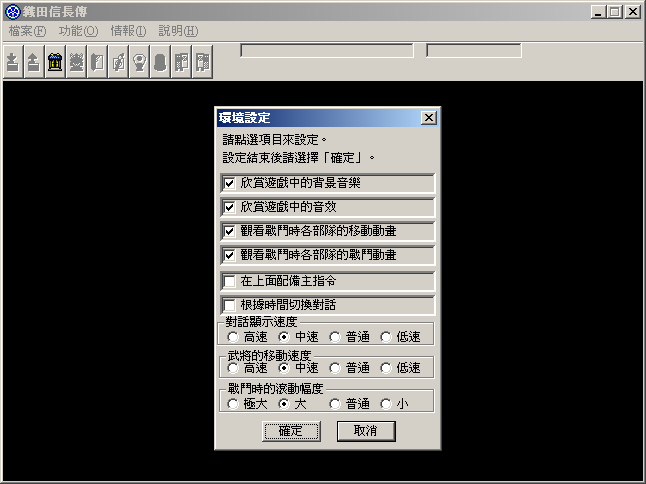The height and width of the screenshot is (484, 646).
Task: Click the load (up arrow) toolbar icon
Action: (34, 62)
